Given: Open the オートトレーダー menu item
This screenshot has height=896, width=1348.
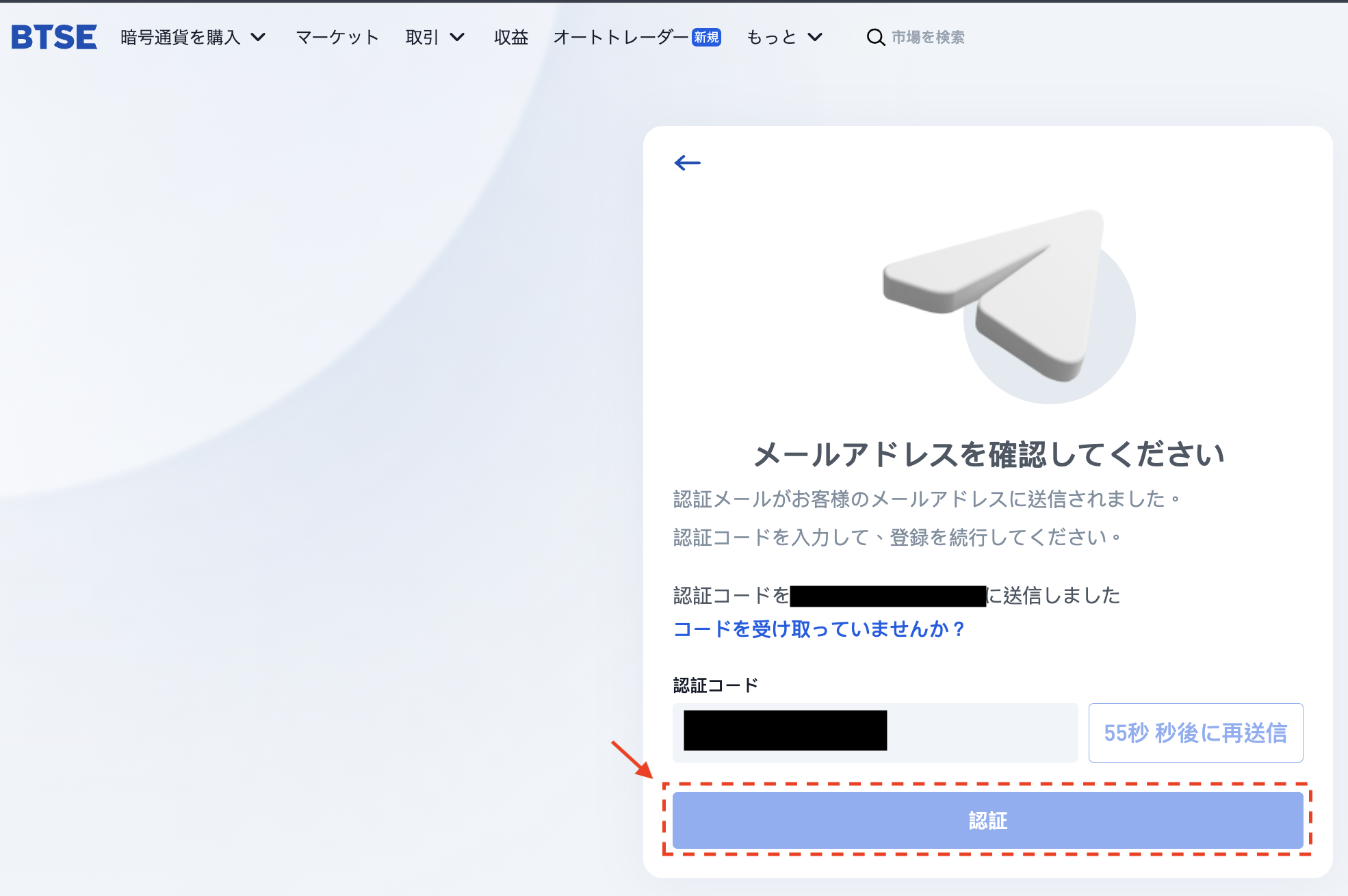Looking at the screenshot, I should pyautogui.click(x=620, y=37).
